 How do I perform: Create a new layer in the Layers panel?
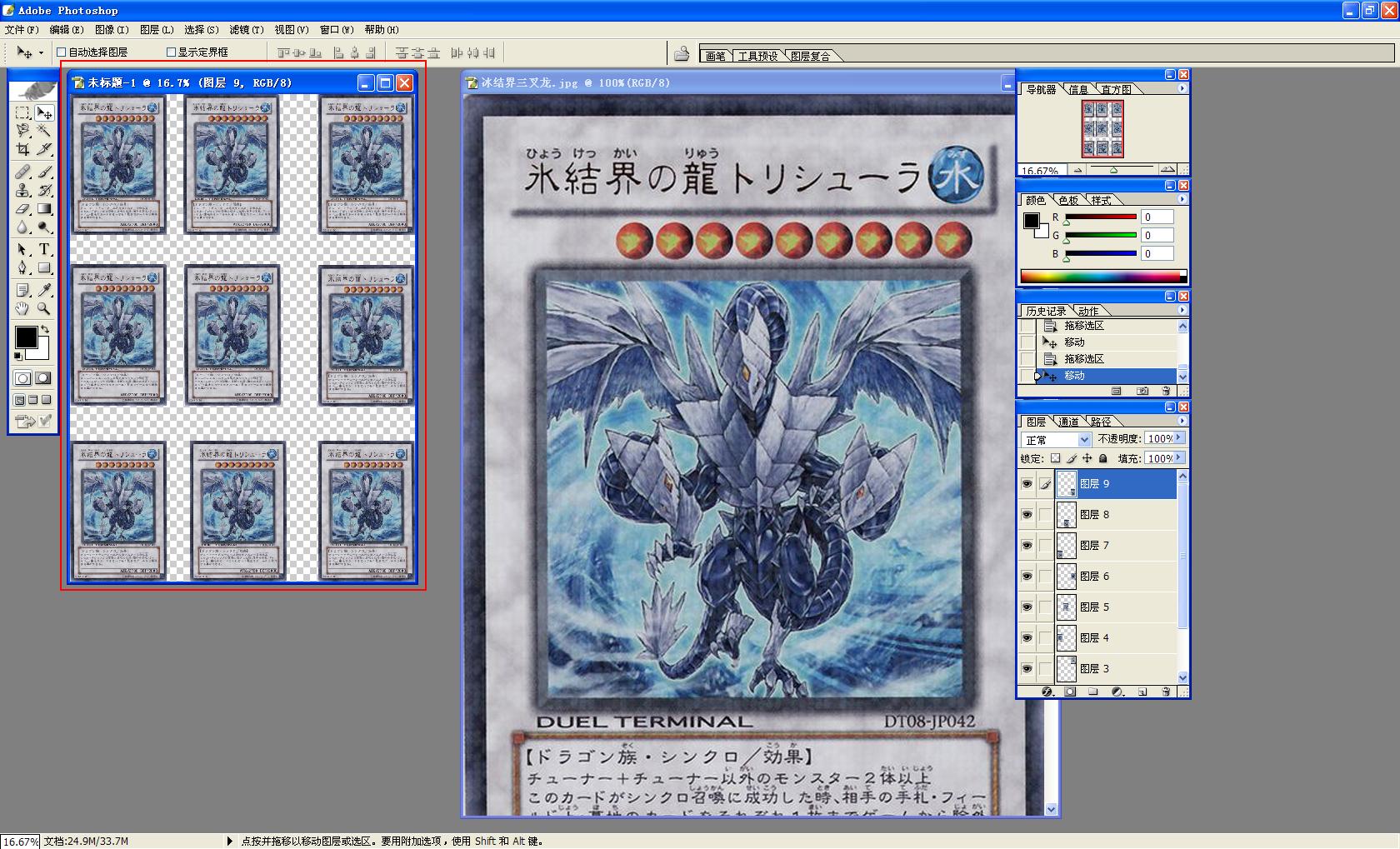click(x=1142, y=692)
